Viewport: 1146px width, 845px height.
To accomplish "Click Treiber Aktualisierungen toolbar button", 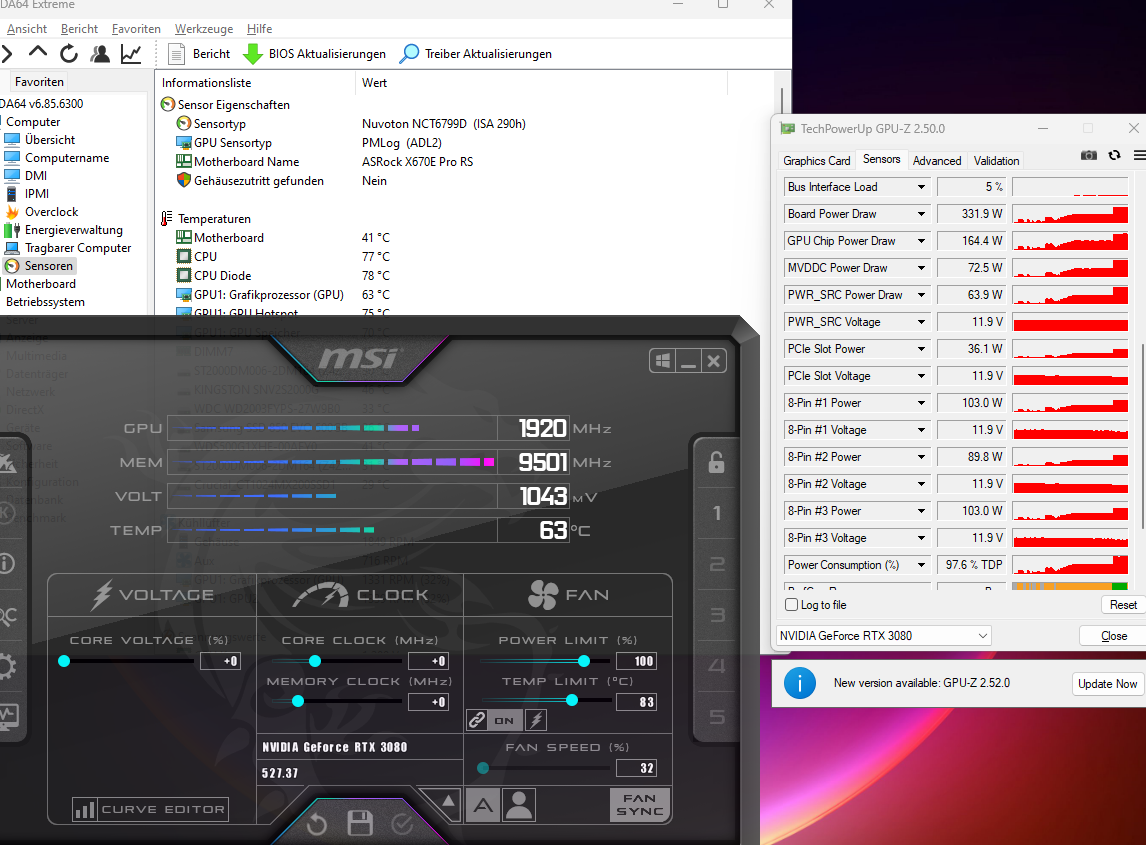I will click(476, 54).
